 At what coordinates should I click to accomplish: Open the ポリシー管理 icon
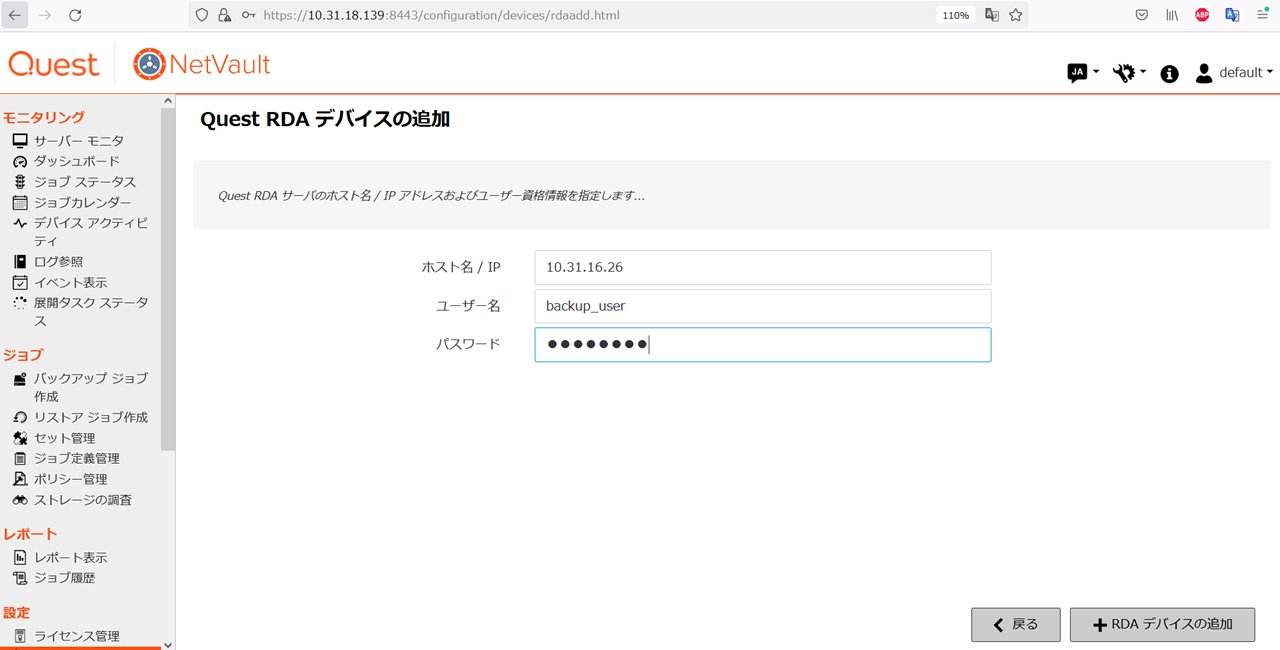point(20,479)
